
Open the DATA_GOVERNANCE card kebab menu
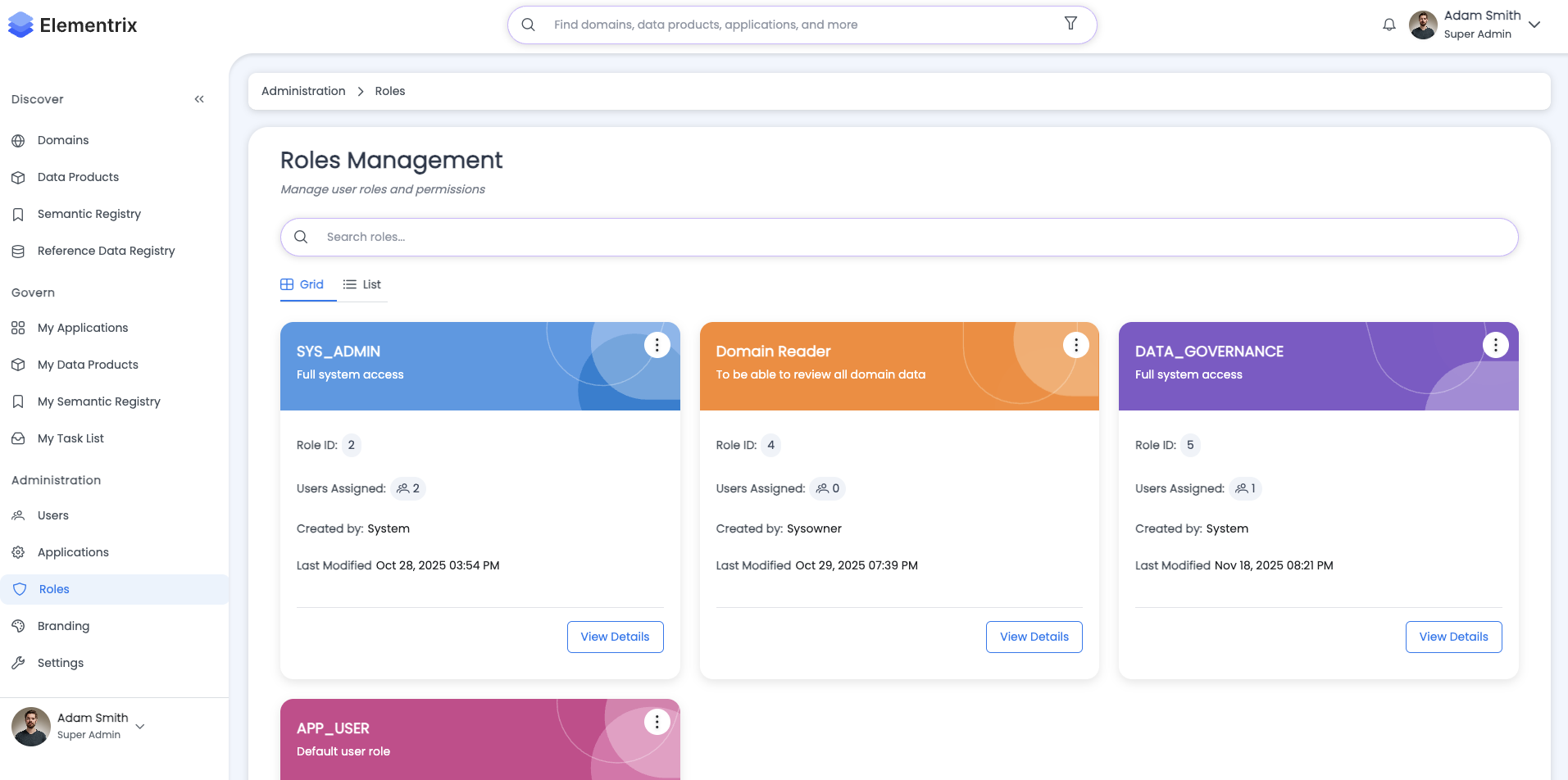tap(1495, 345)
